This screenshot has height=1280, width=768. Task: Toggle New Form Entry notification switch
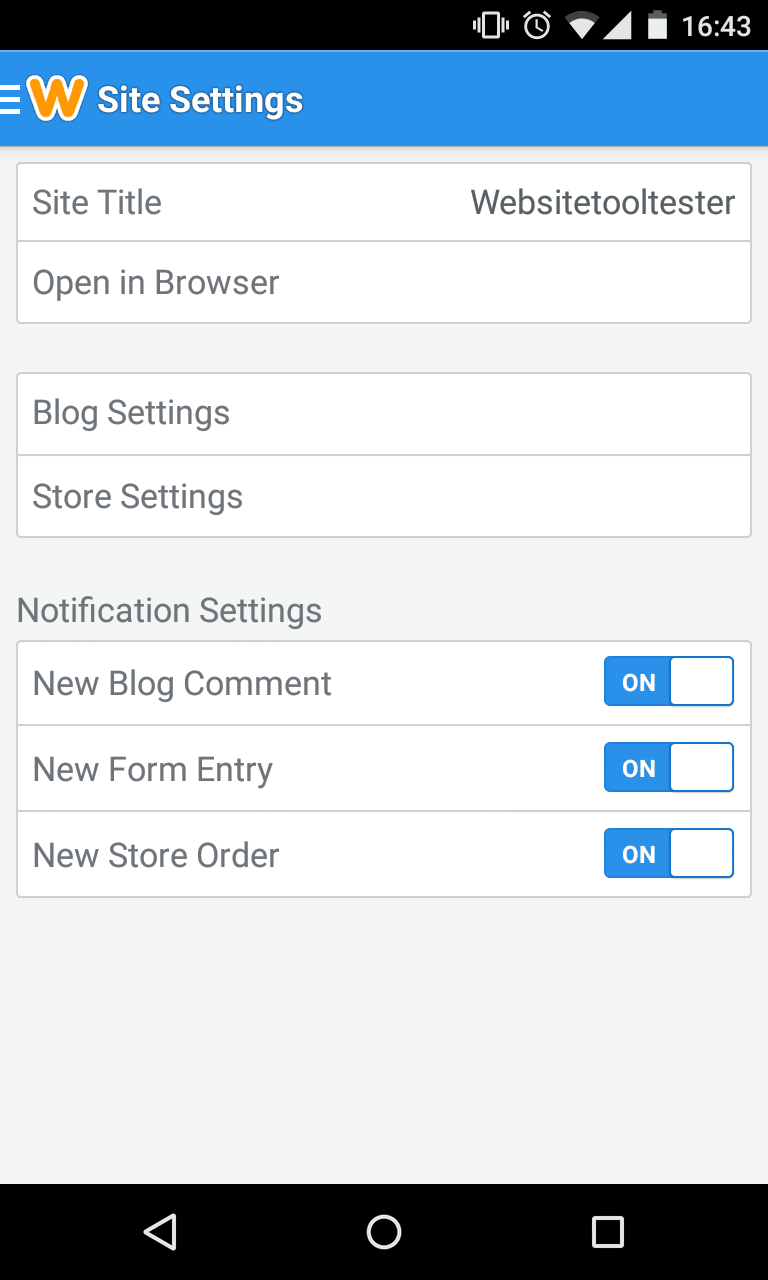point(669,768)
